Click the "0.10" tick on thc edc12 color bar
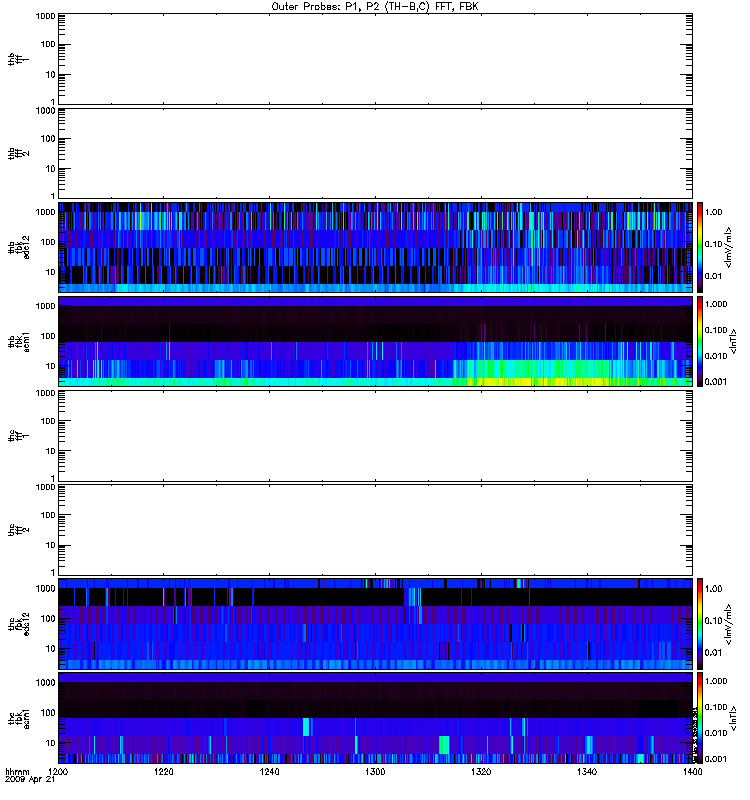This screenshot has width=750, height=800. point(714,620)
